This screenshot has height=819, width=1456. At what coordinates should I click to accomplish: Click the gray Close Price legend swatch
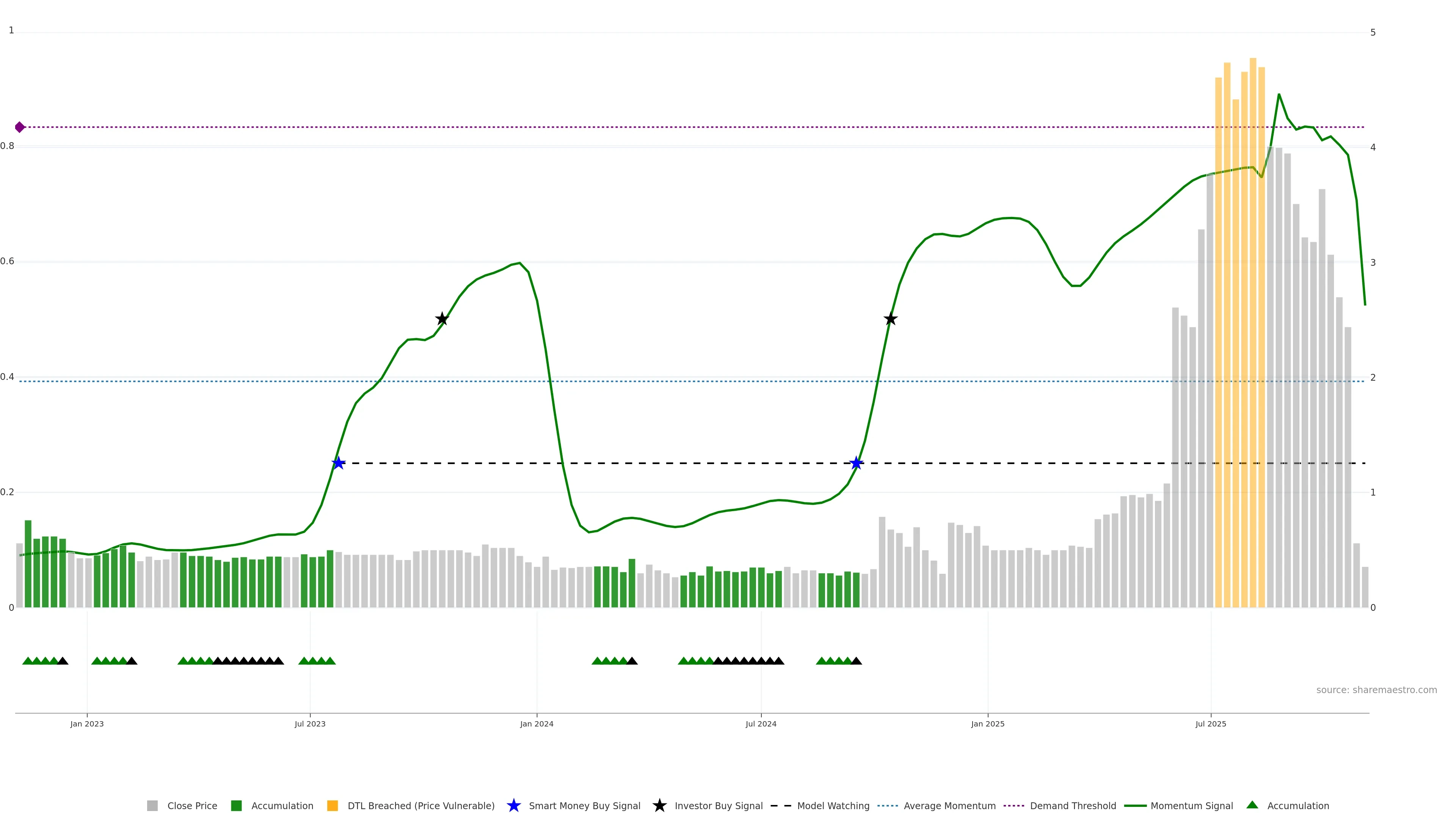pos(152,805)
